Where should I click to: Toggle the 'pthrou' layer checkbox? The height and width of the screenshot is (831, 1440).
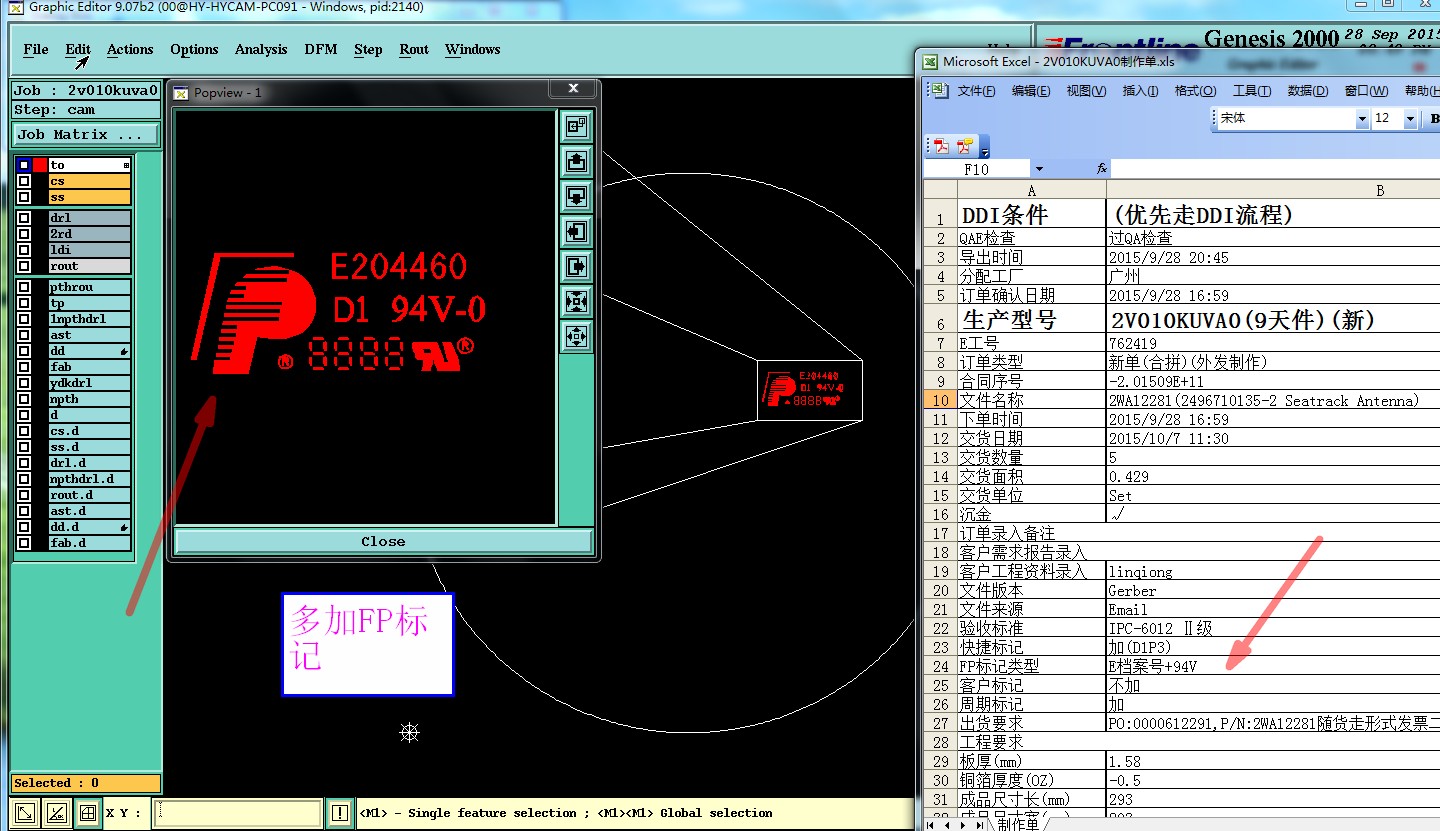(x=24, y=287)
